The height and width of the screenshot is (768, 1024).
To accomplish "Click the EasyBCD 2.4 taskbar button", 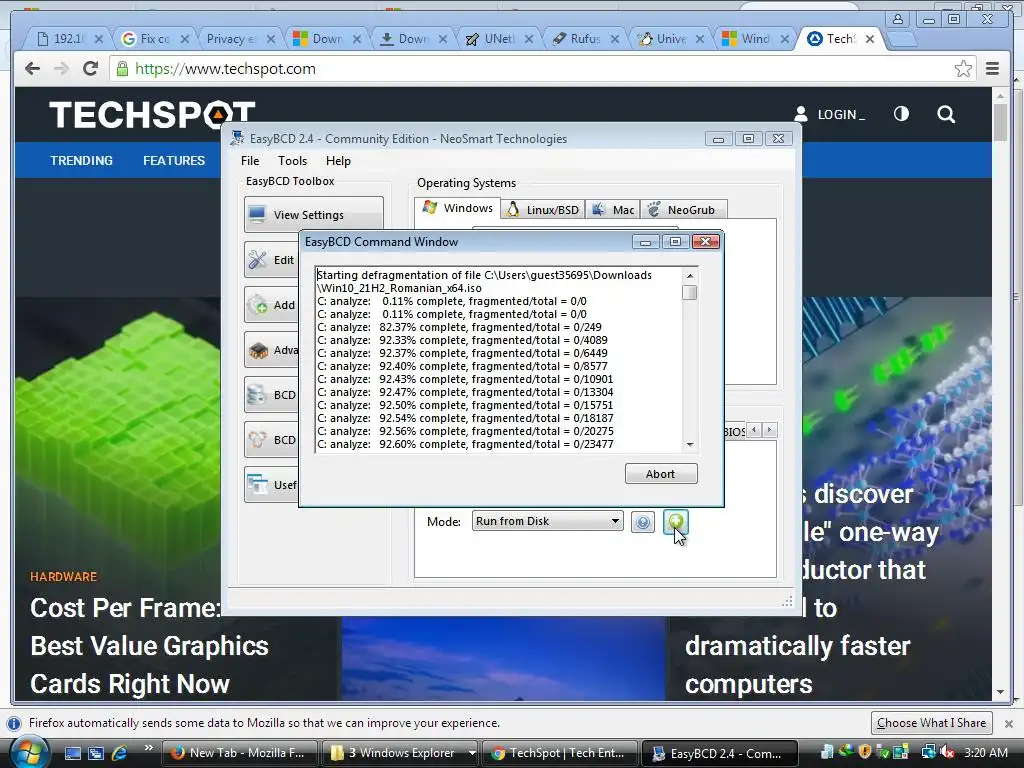I will [x=720, y=753].
